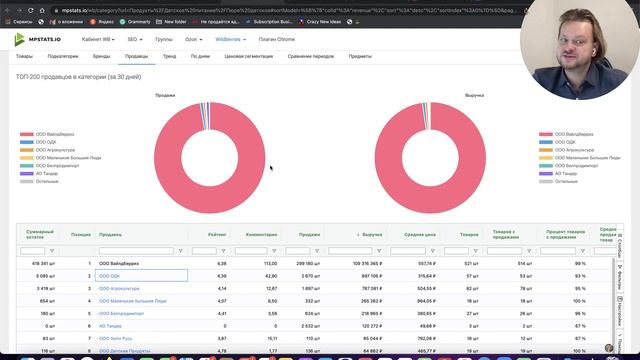Sort table by Рейтинг column header

click(217, 235)
